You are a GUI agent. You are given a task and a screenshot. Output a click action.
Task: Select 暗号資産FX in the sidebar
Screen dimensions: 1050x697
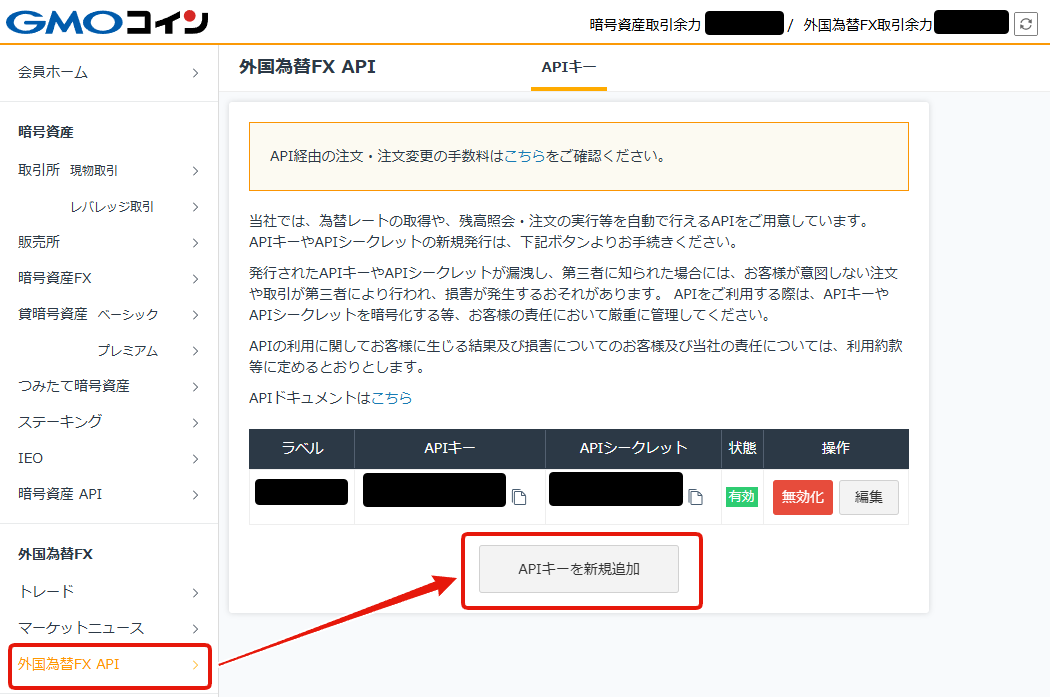(108, 278)
